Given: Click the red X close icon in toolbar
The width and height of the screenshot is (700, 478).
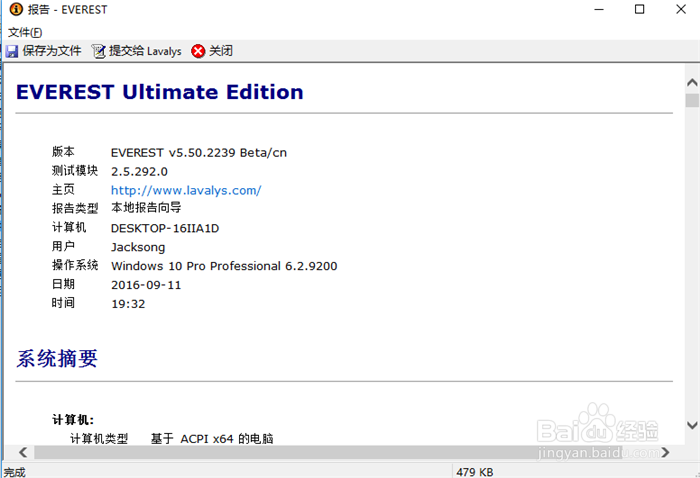Looking at the screenshot, I should [198, 51].
